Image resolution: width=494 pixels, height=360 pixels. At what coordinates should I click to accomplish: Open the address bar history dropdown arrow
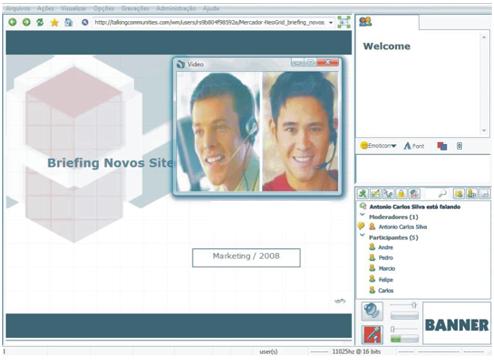(x=331, y=23)
